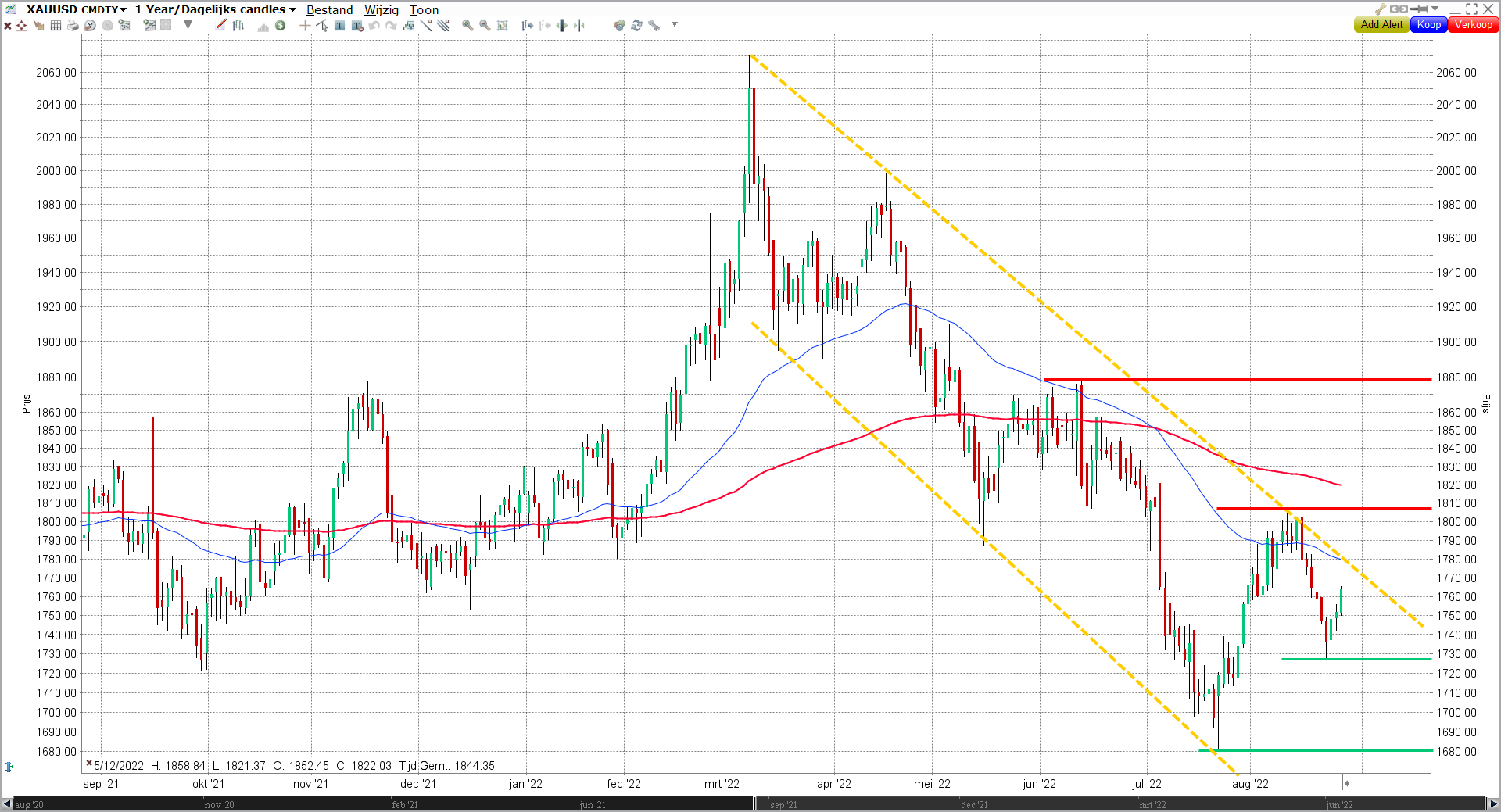Click the small arrow icon at chart bottom-left
Image resolution: width=1501 pixels, height=812 pixels.
tap(9, 767)
